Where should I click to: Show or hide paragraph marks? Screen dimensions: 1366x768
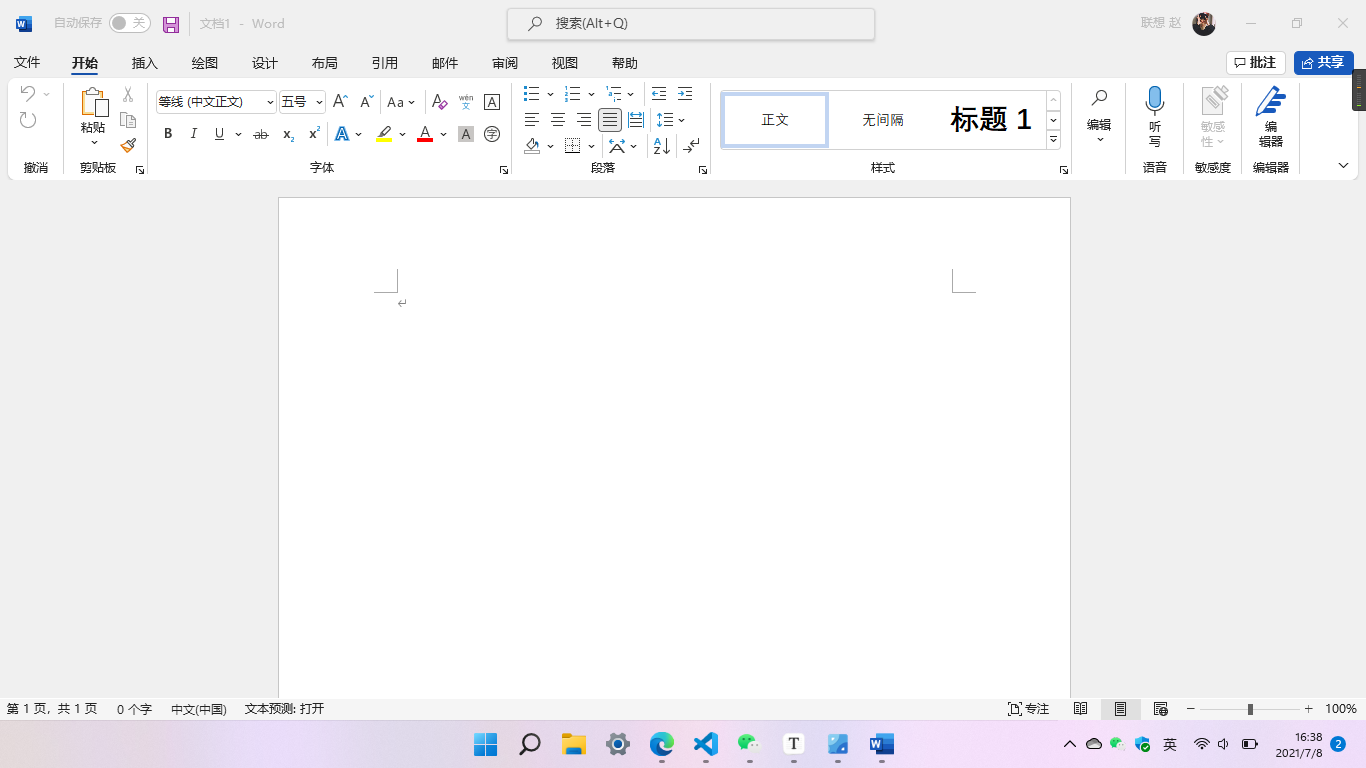tap(692, 146)
